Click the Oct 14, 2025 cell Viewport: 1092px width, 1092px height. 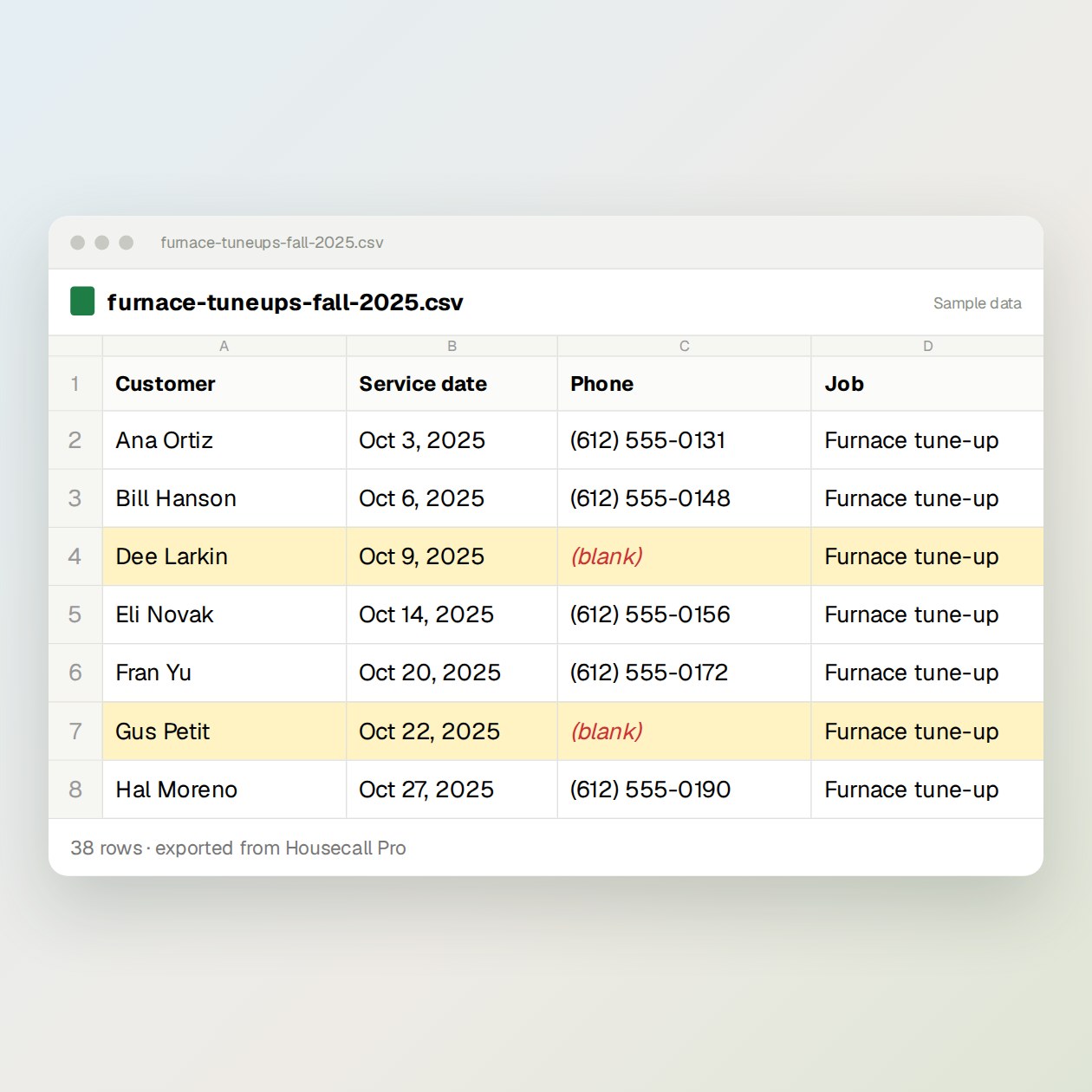[x=452, y=614]
